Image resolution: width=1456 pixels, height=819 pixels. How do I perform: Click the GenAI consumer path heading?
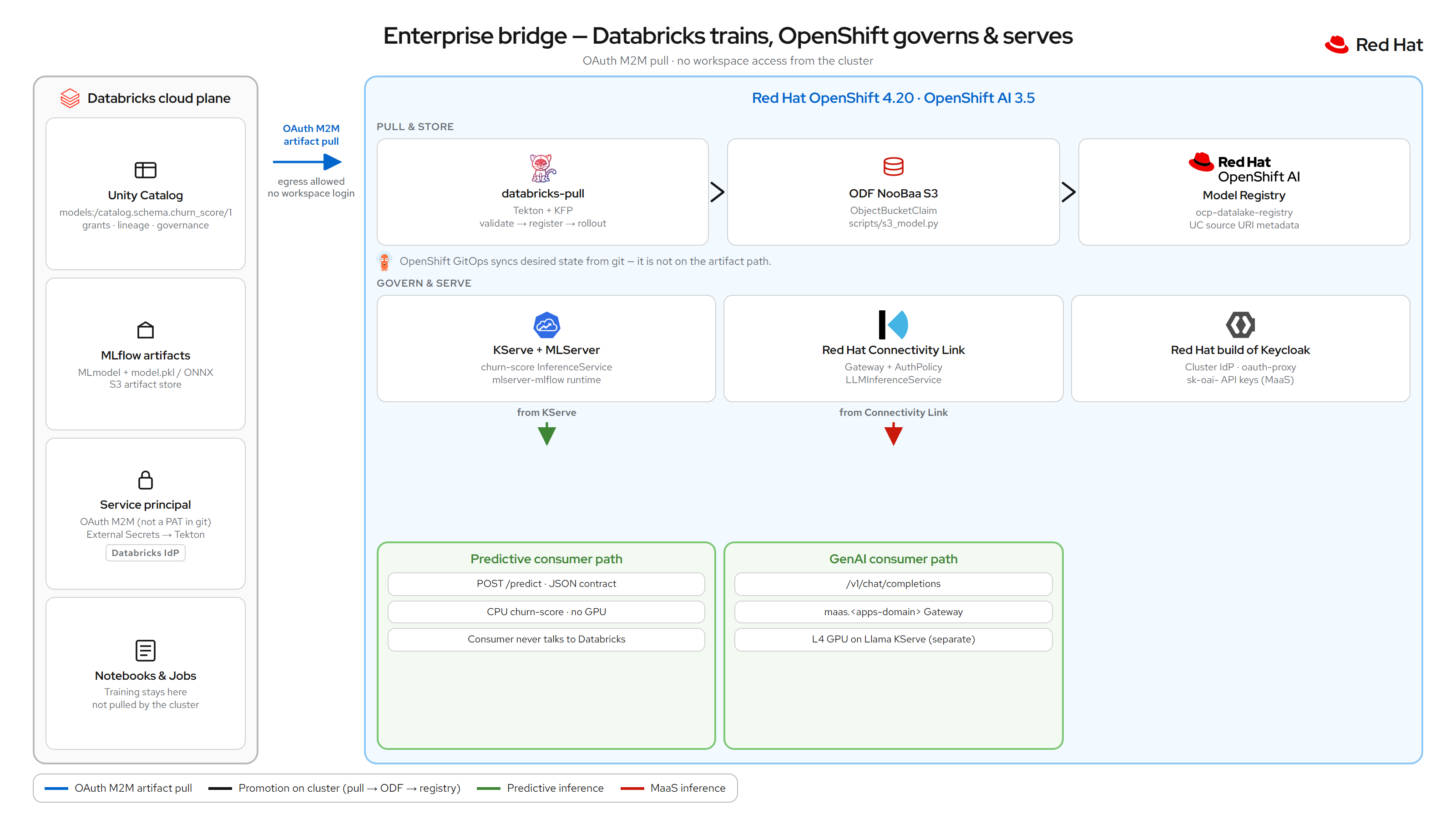click(893, 559)
